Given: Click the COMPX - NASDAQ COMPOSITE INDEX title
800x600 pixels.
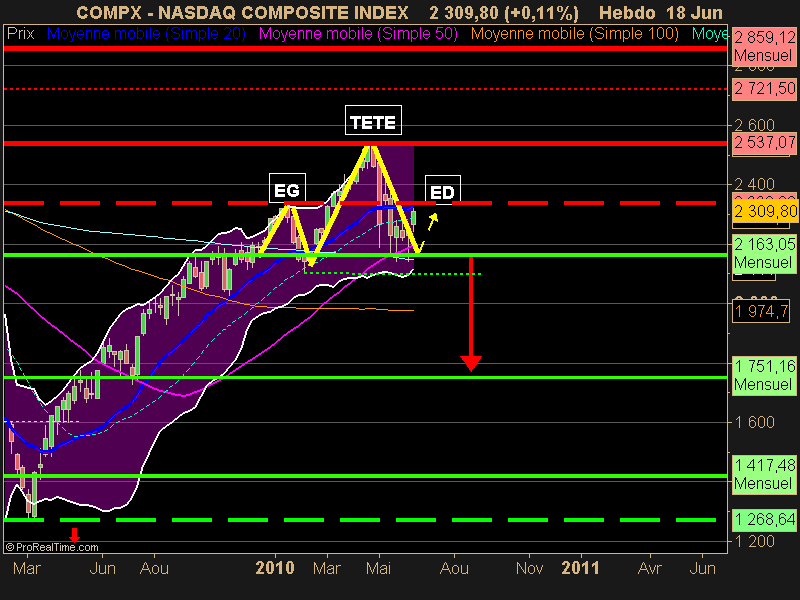Looking at the screenshot, I should coord(242,12).
